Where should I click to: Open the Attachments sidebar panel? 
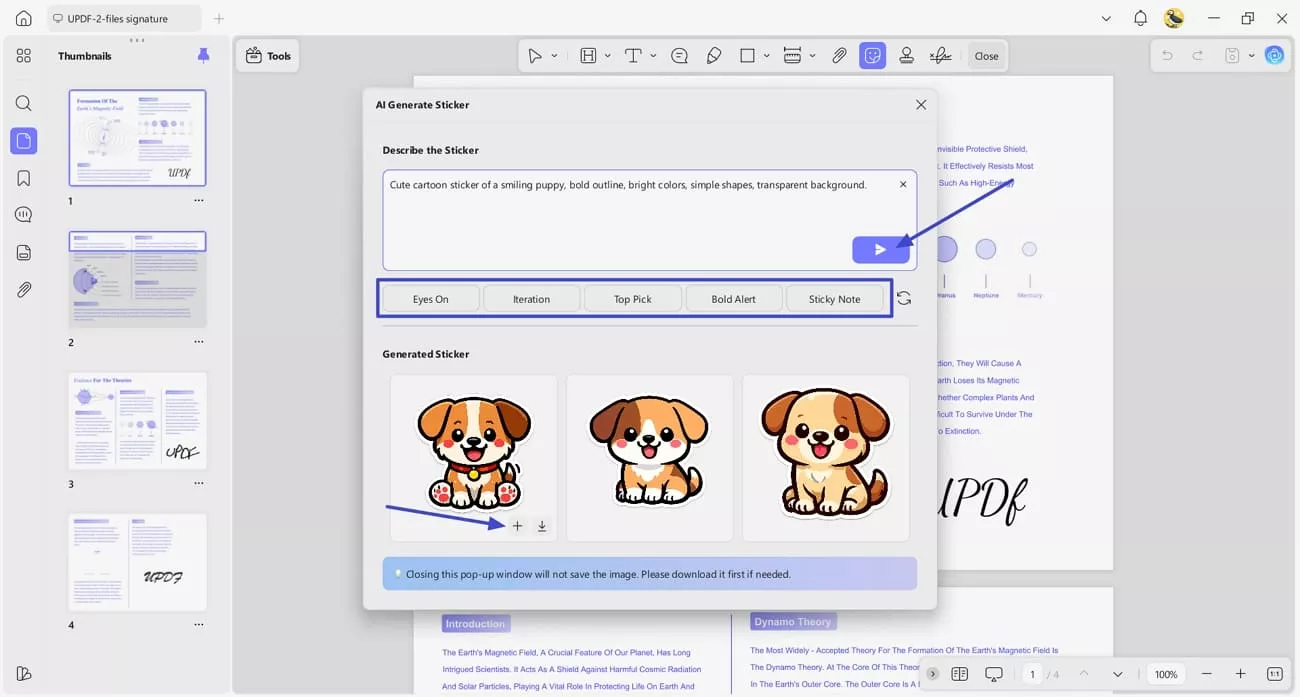click(x=24, y=290)
